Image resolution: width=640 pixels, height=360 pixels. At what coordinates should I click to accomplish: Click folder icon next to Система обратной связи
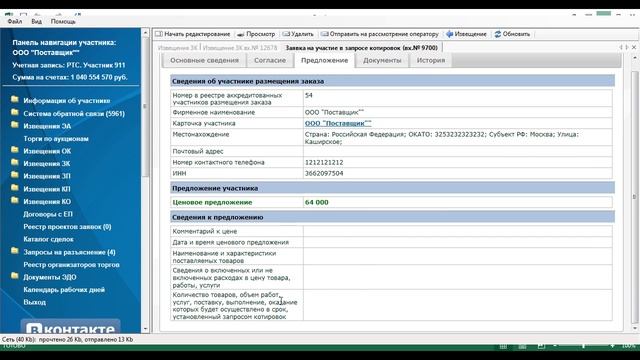tap(15, 113)
